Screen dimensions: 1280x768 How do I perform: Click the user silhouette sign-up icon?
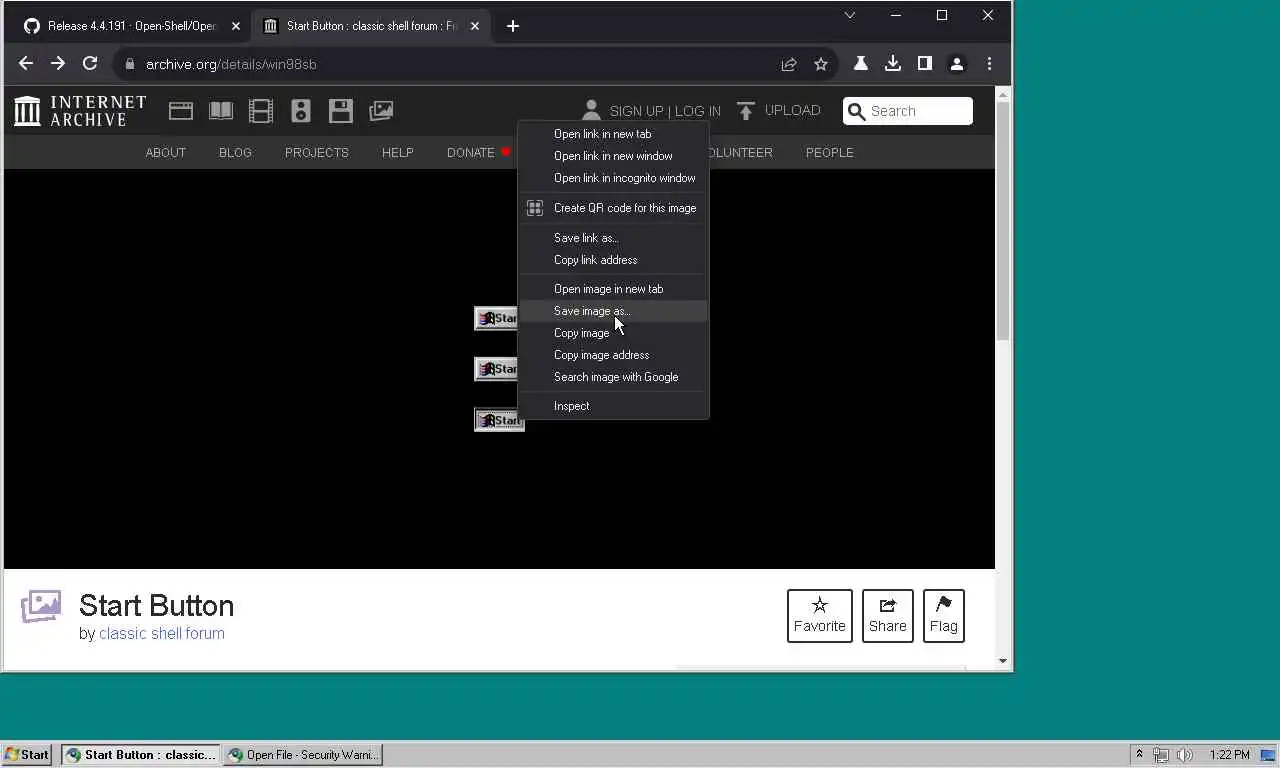591,110
